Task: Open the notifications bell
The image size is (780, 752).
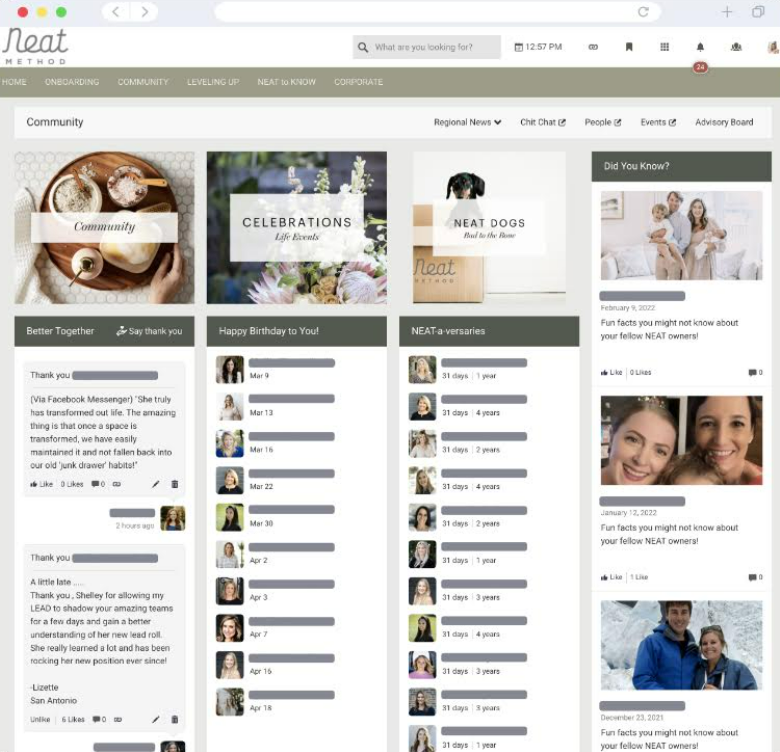Action: click(700, 47)
